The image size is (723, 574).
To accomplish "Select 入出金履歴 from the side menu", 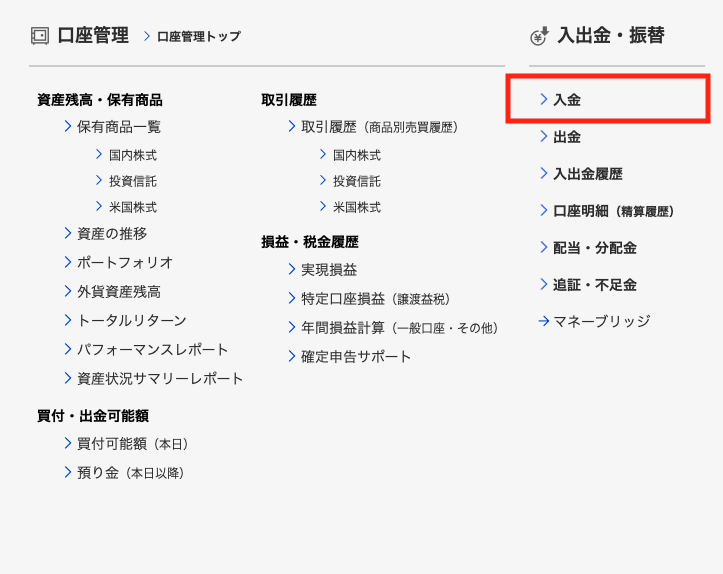I will pos(587,173).
